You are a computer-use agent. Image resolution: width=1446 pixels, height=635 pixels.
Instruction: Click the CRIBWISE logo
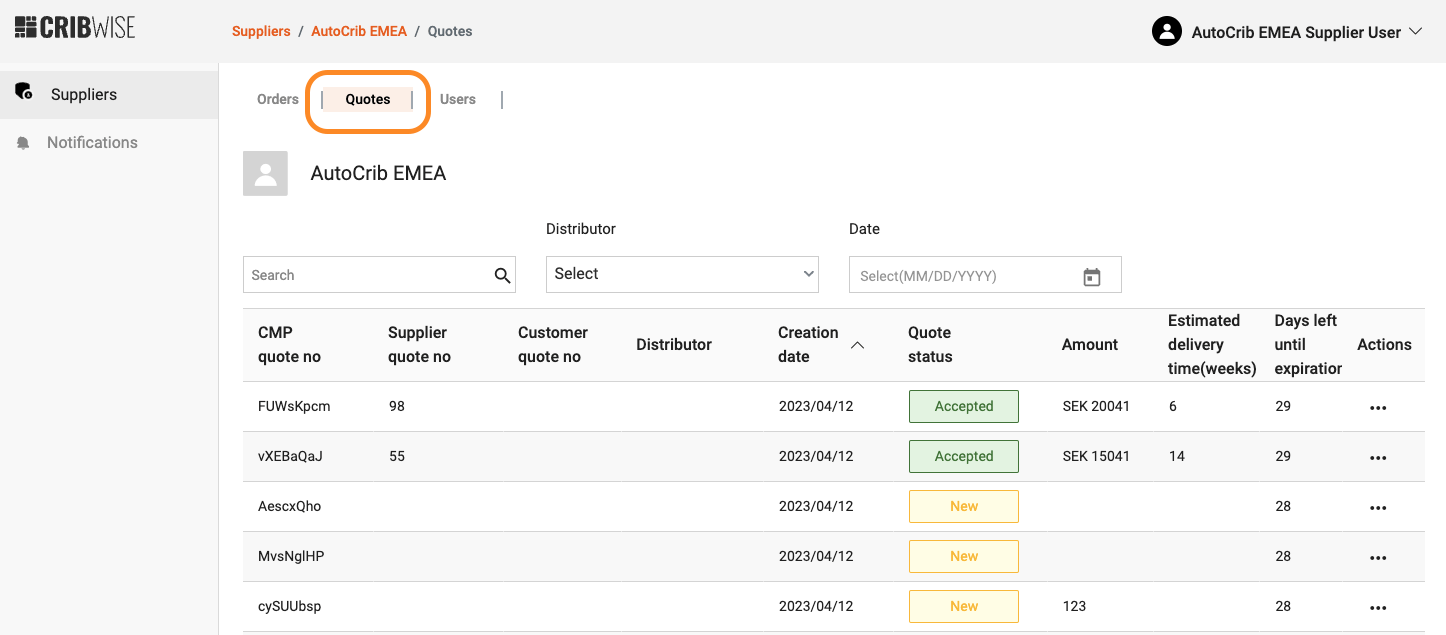click(75, 27)
